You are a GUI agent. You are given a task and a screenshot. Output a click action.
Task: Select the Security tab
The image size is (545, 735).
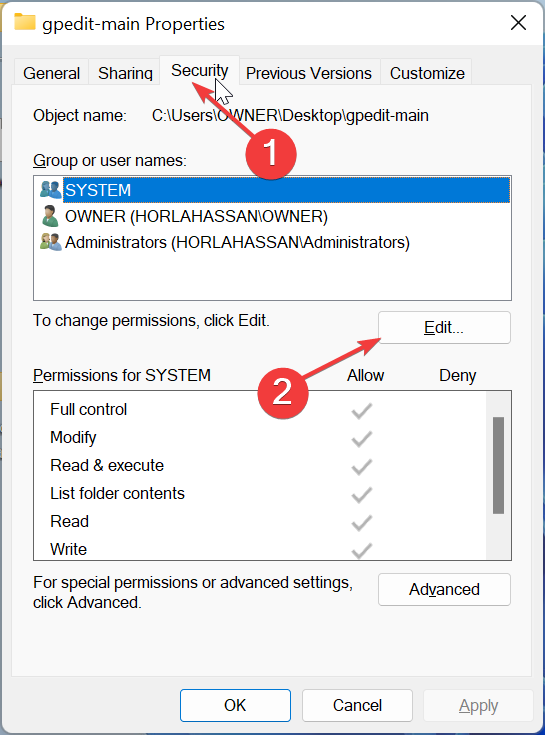200,71
